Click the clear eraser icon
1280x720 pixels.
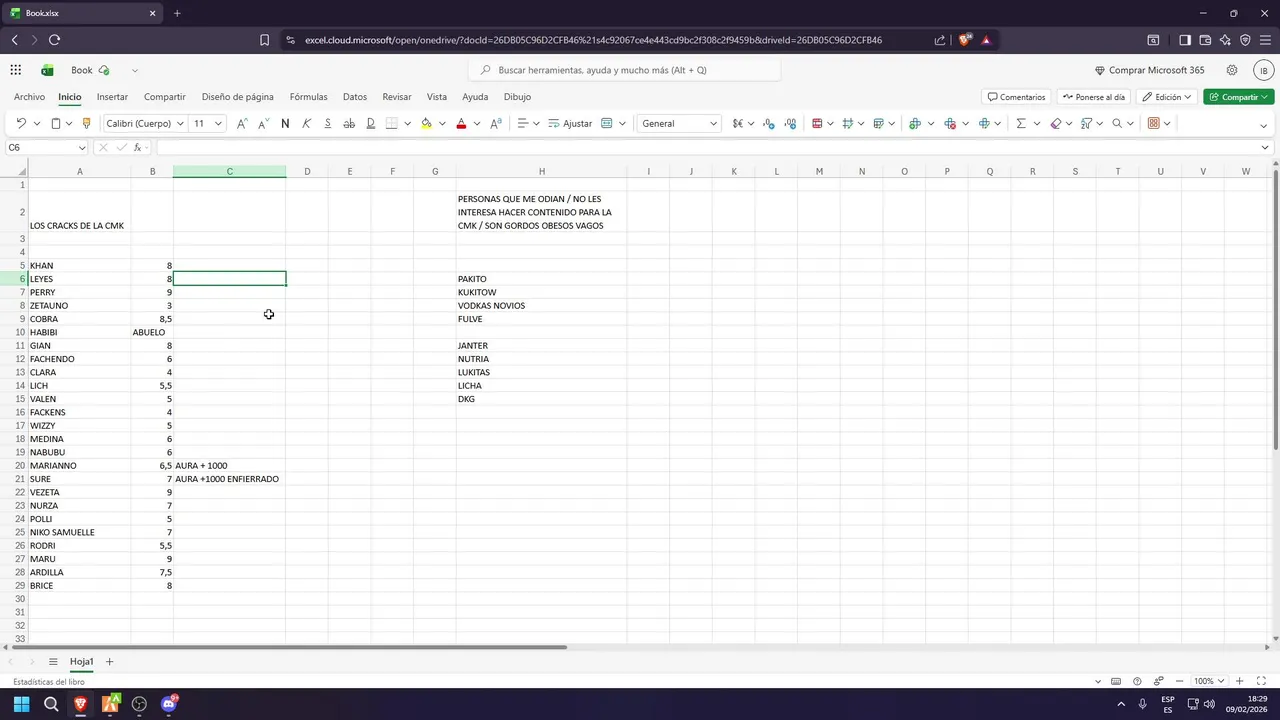(1056, 123)
